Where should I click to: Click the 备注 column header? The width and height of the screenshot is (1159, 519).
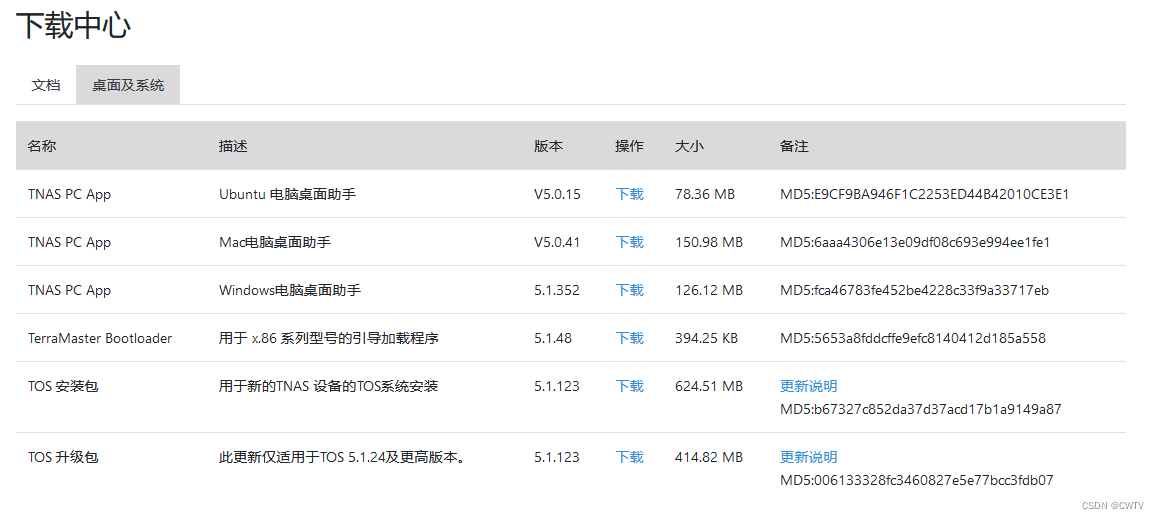(795, 146)
